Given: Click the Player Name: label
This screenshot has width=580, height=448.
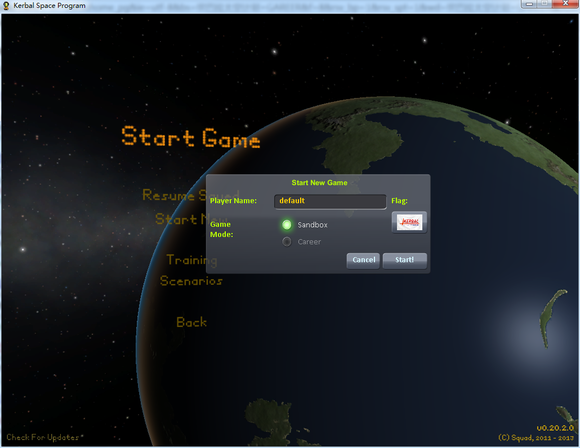Looking at the screenshot, I should coord(233,201).
